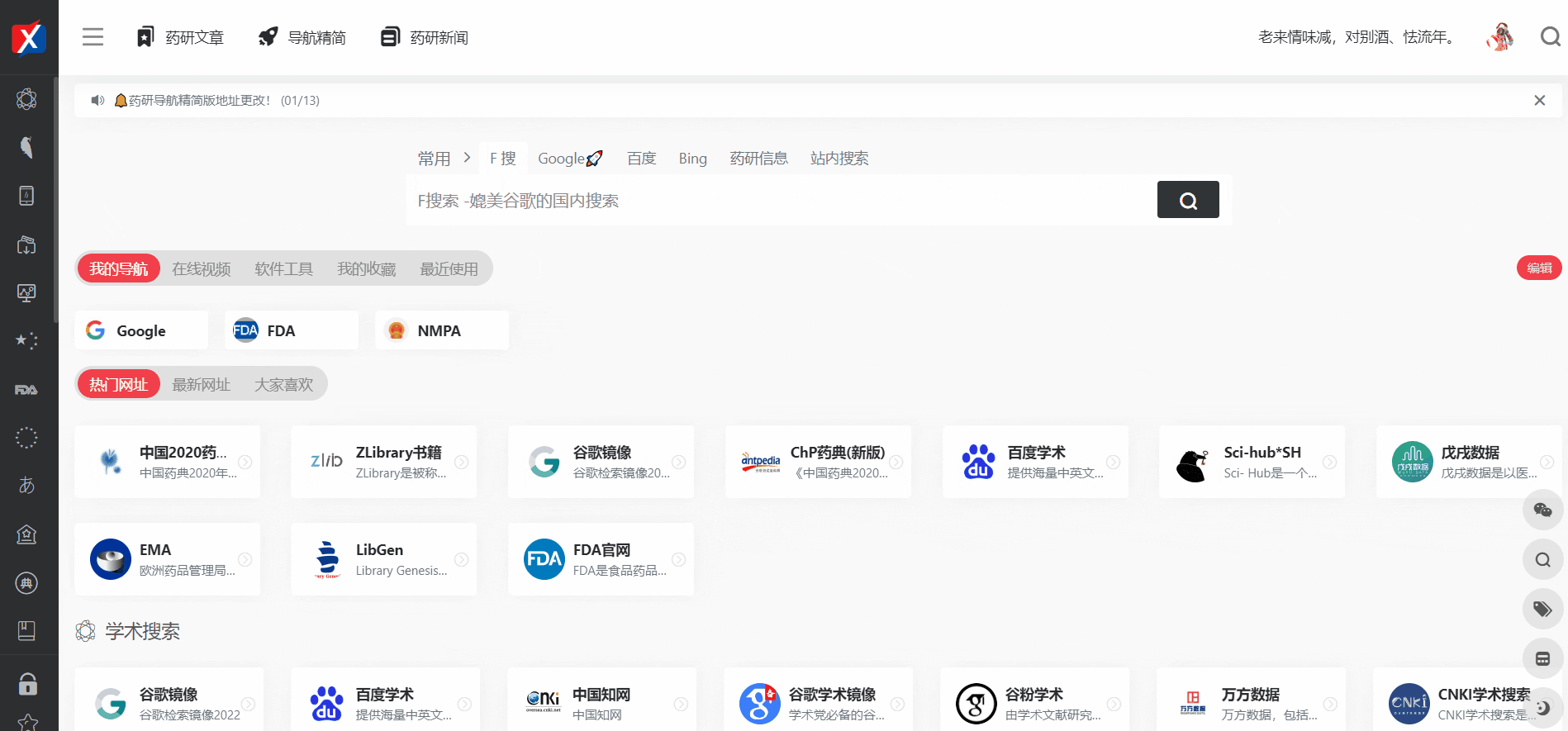Image resolution: width=1568 pixels, height=731 pixels.
Task: Click arrow button on LibGen card
Action: [462, 559]
